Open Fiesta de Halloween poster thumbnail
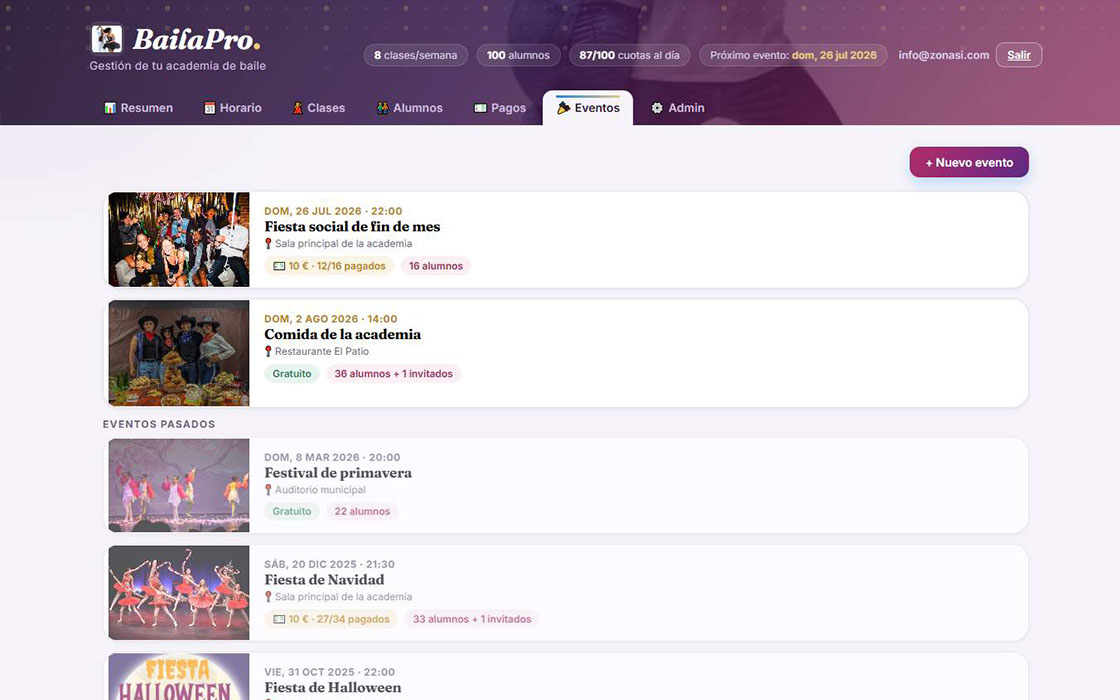 pyautogui.click(x=179, y=676)
